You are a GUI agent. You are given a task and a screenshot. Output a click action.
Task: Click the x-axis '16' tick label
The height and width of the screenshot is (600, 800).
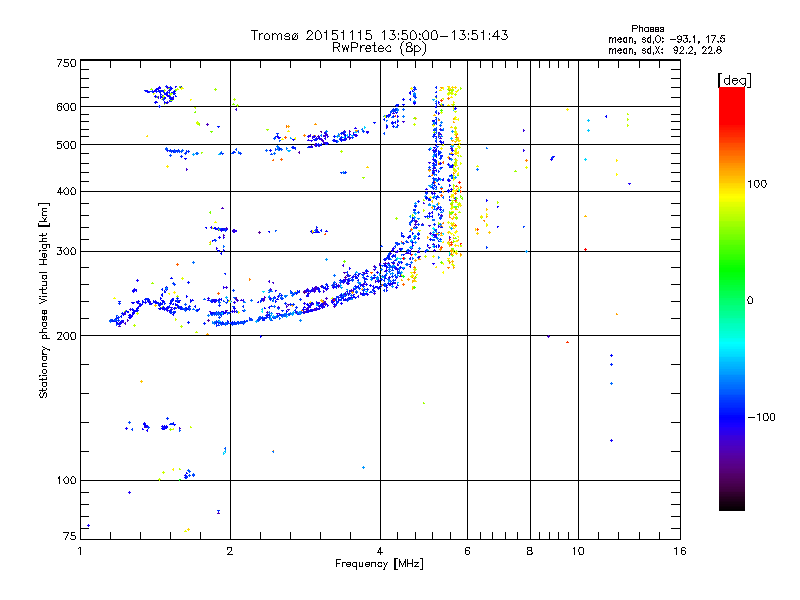(x=680, y=551)
